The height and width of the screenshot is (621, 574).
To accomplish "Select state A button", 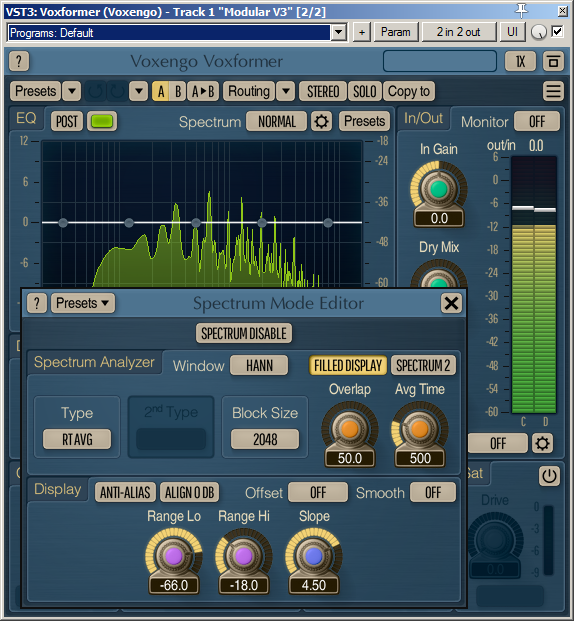I will coord(161,91).
